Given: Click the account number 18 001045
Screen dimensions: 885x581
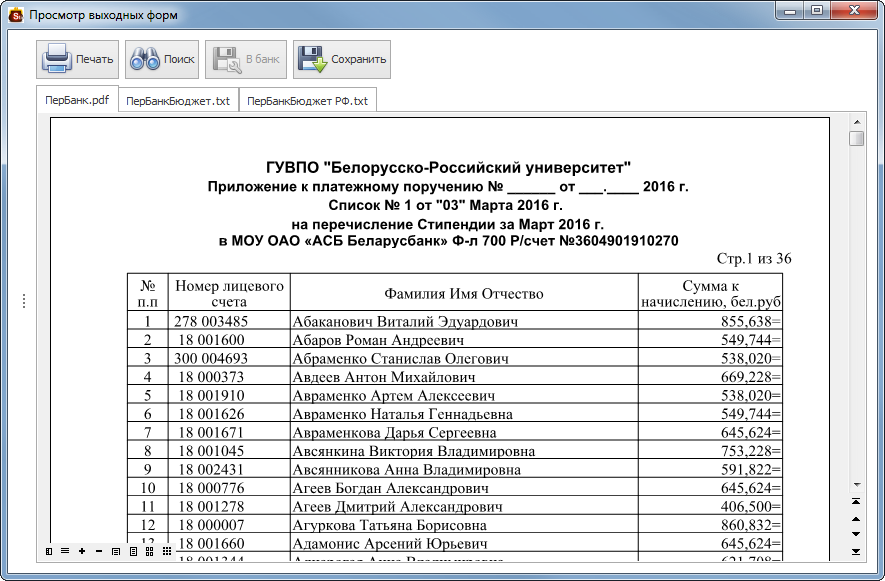Looking at the screenshot, I should coord(211,451).
